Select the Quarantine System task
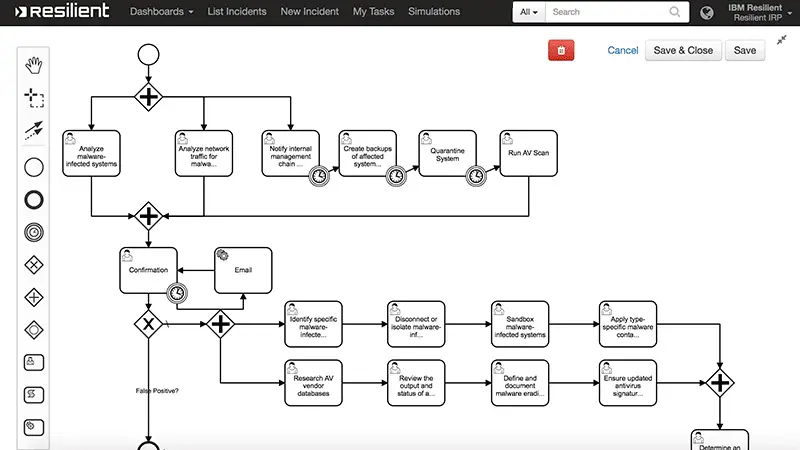 click(447, 154)
